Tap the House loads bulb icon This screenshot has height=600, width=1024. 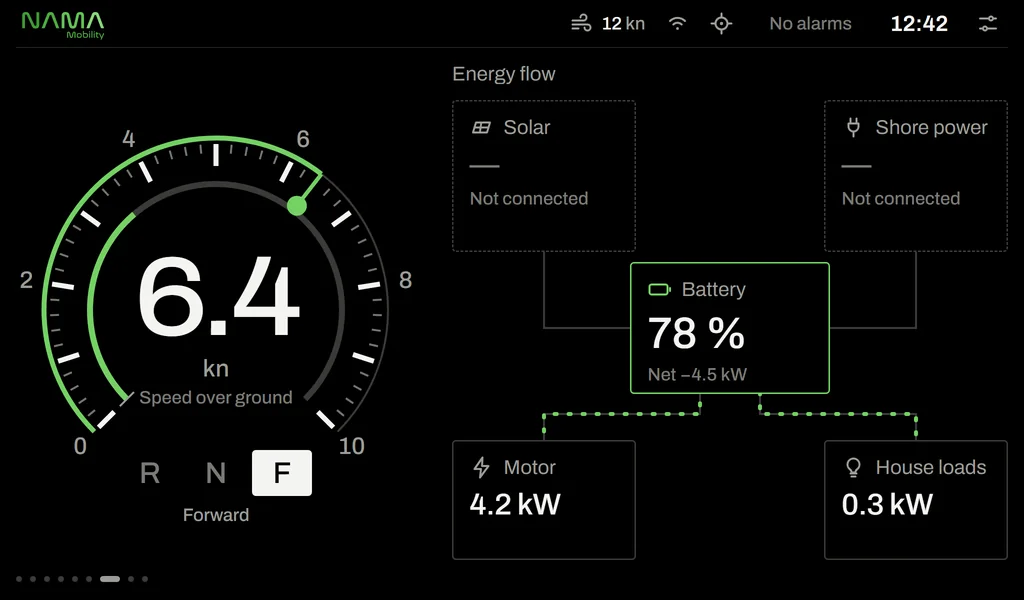click(853, 467)
